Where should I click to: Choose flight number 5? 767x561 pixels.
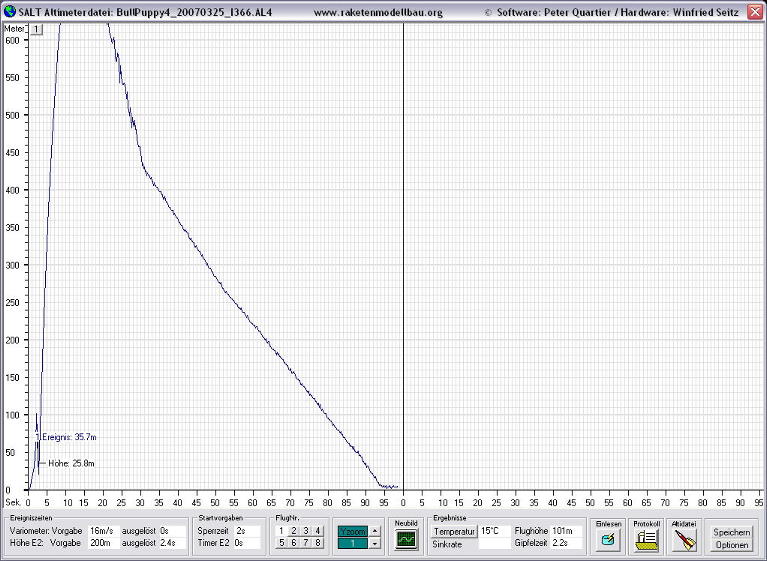[x=282, y=543]
